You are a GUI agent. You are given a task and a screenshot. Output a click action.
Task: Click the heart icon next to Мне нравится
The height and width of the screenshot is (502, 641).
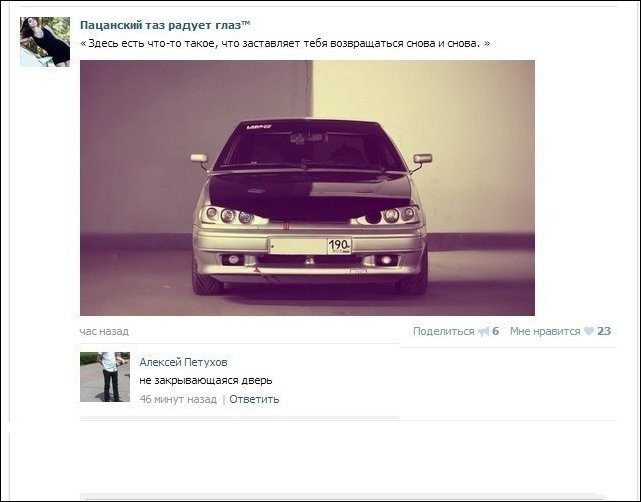pyautogui.click(x=589, y=331)
